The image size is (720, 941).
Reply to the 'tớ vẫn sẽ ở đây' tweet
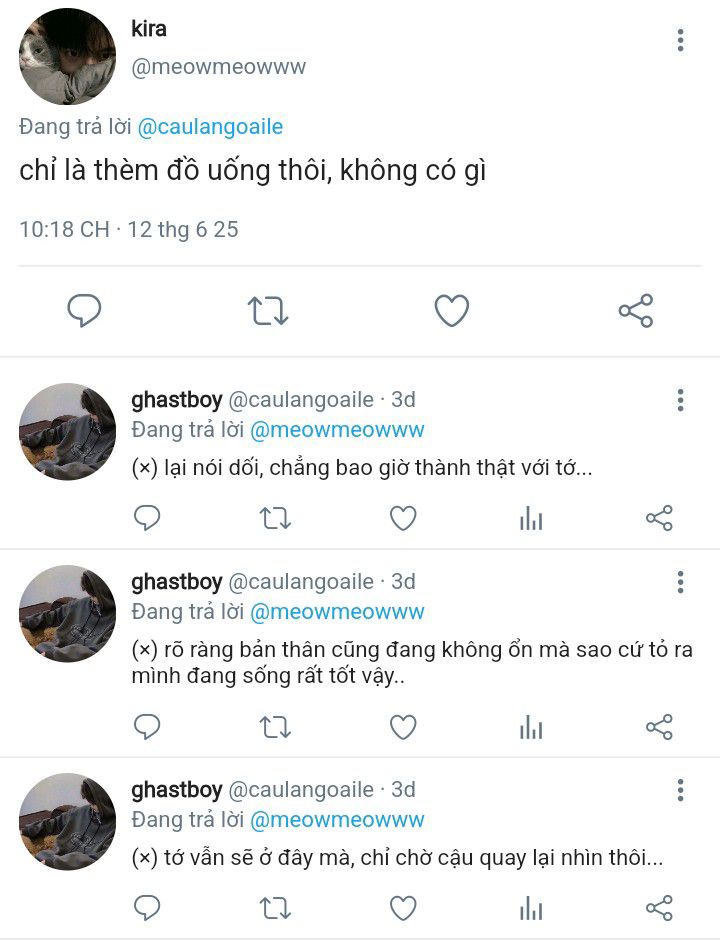(x=147, y=907)
